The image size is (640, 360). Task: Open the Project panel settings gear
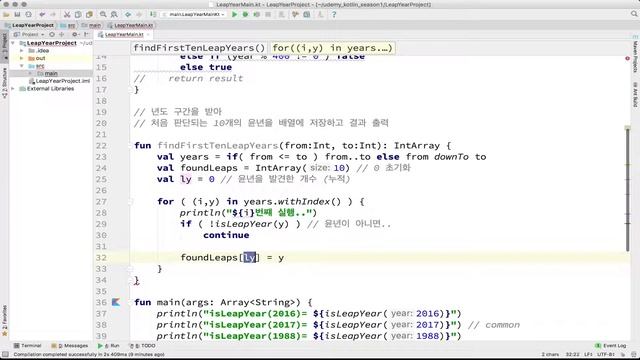point(75,34)
